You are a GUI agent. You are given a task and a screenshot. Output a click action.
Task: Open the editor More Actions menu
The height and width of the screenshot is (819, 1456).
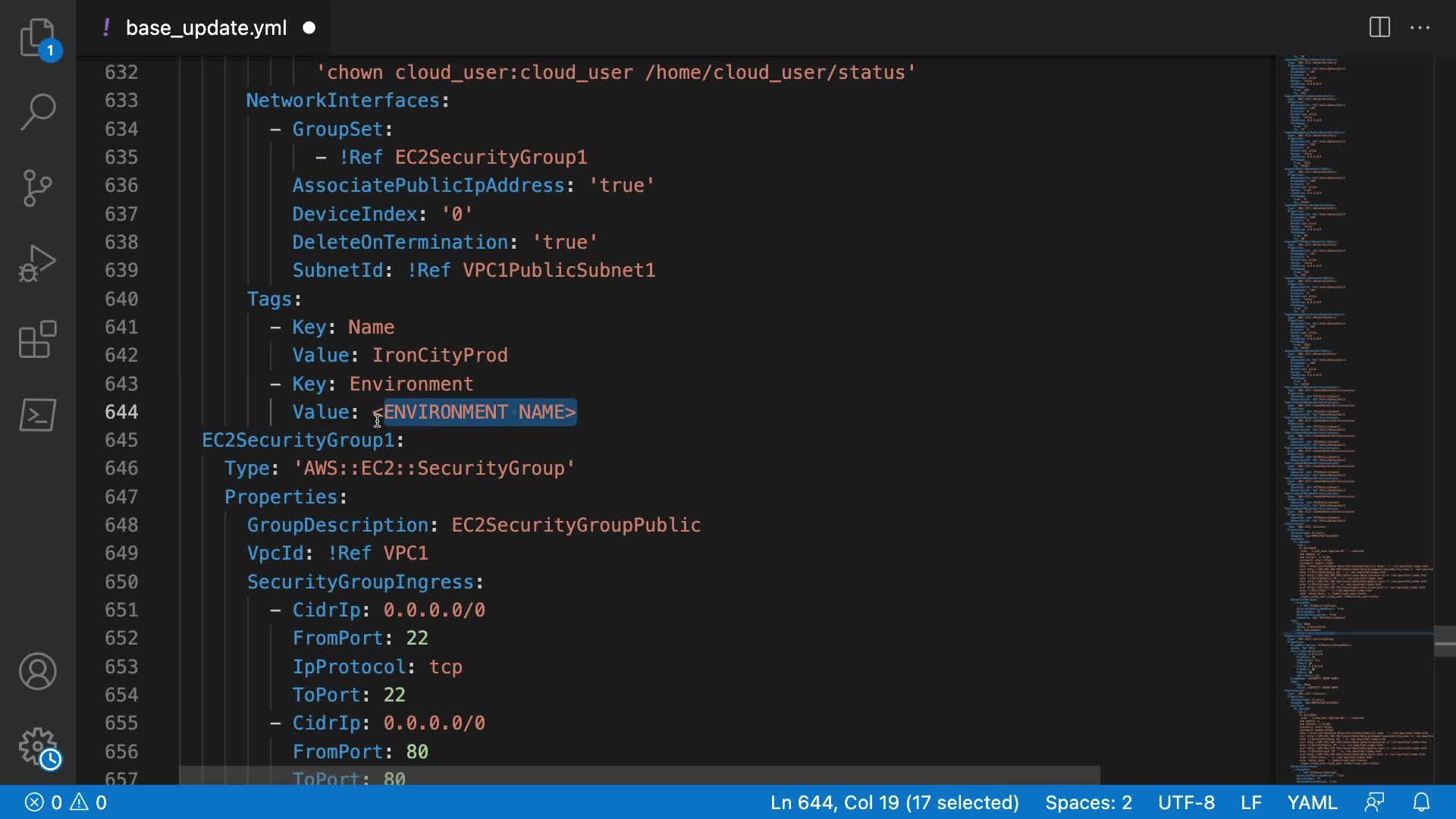point(1420,28)
